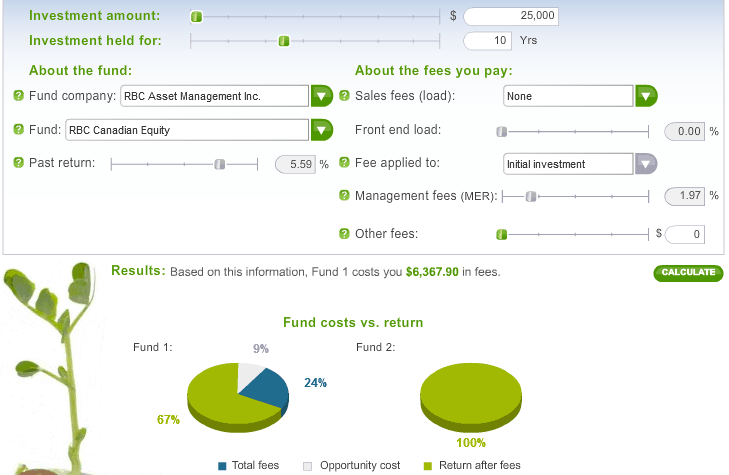729x475 pixels.
Task: Expand the RBC Canadian Equity fund list
Action: [x=321, y=130]
